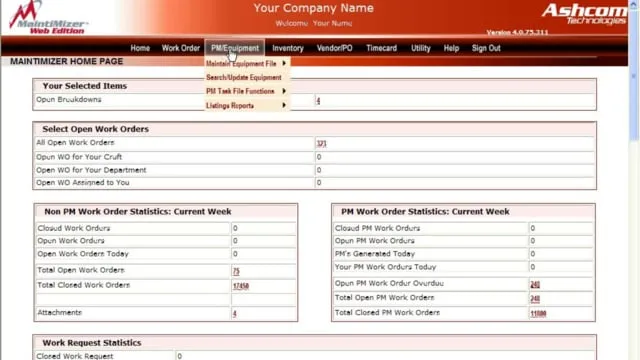Open the Timecard menu
Viewport: 640px width, 360px height.
[381, 48]
